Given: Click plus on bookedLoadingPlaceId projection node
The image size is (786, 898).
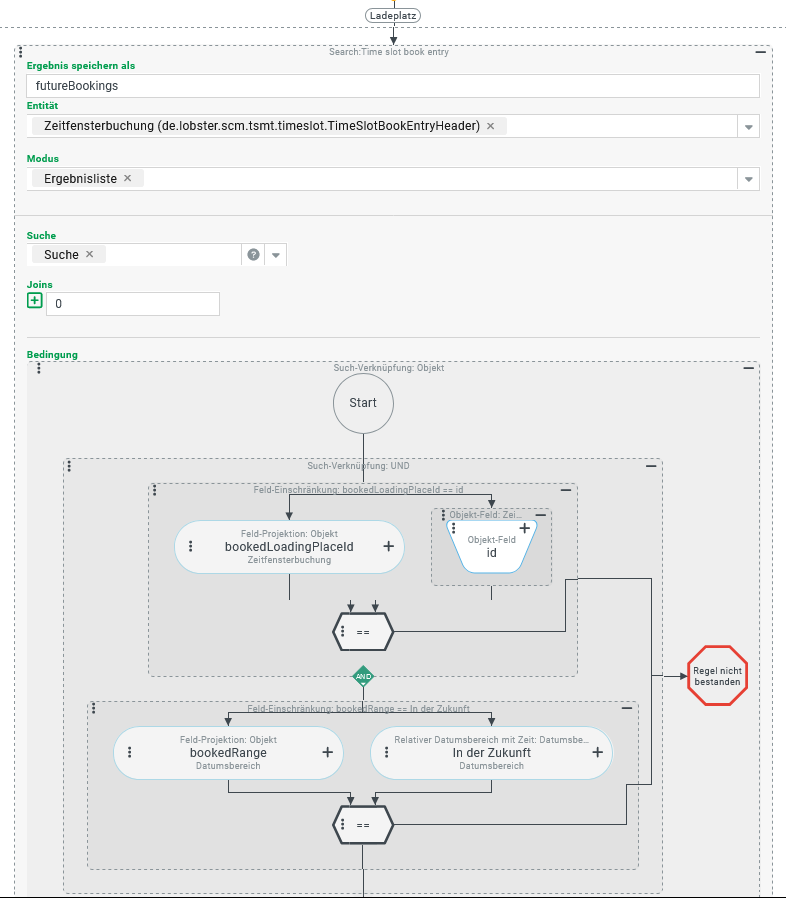Looking at the screenshot, I should 388,546.
